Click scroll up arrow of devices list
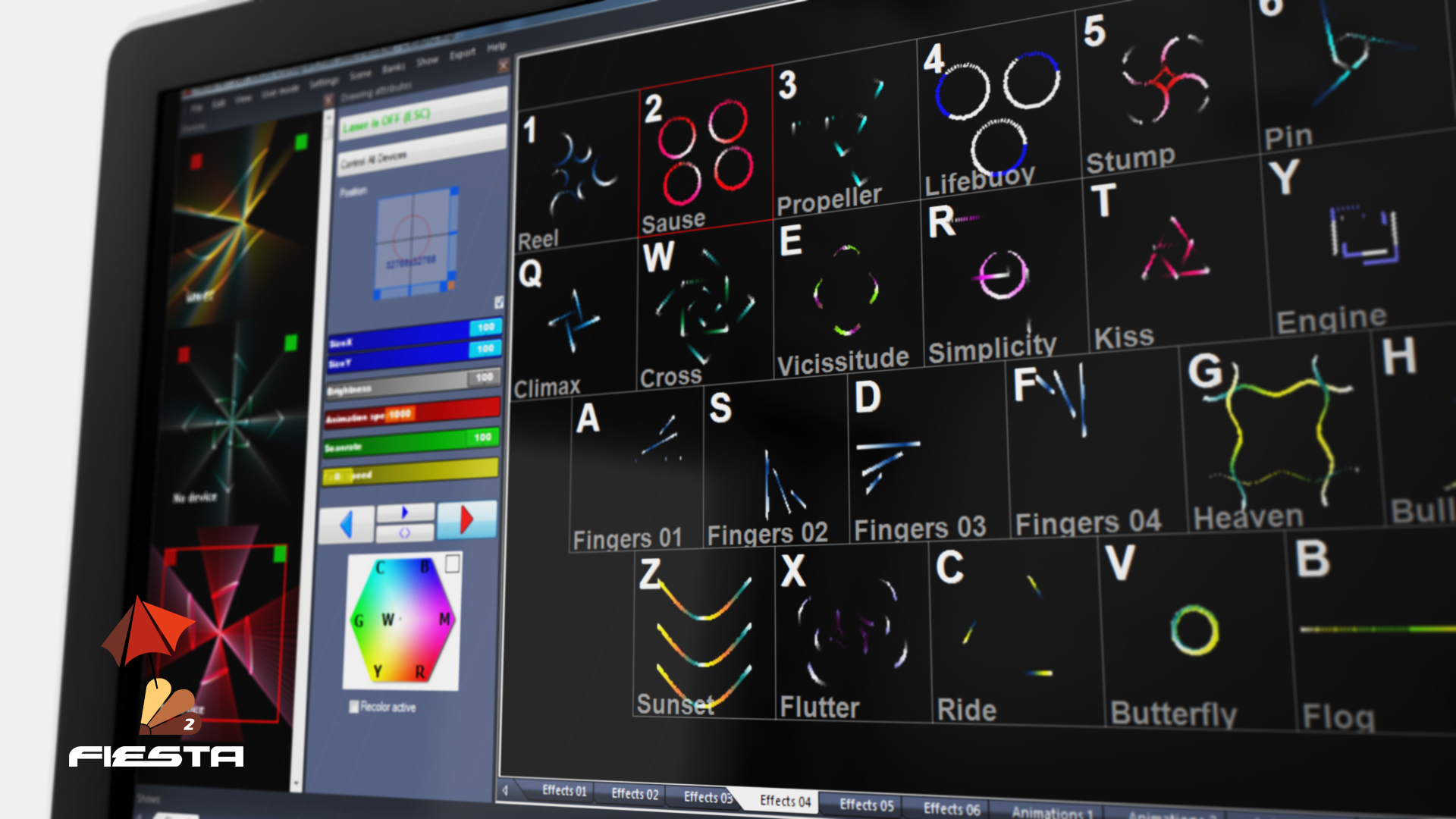The width and height of the screenshot is (1456, 819). point(328,118)
